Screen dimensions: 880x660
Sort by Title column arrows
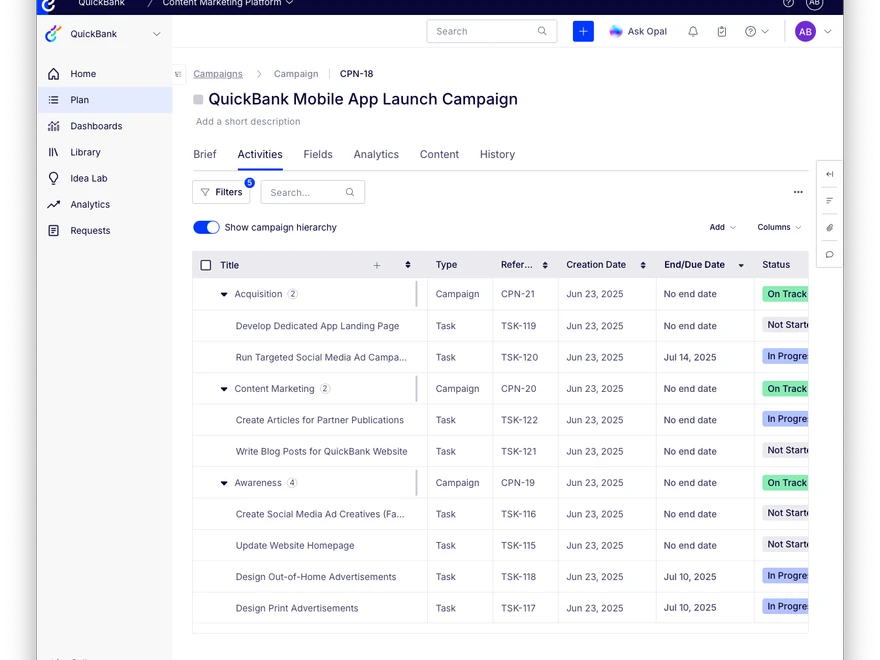408,265
